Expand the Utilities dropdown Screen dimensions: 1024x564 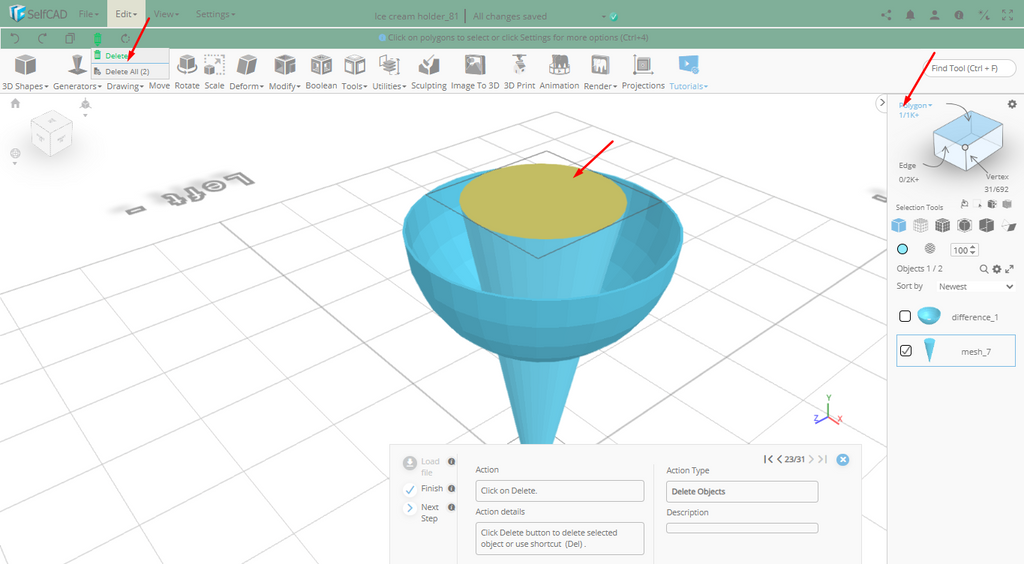(389, 86)
